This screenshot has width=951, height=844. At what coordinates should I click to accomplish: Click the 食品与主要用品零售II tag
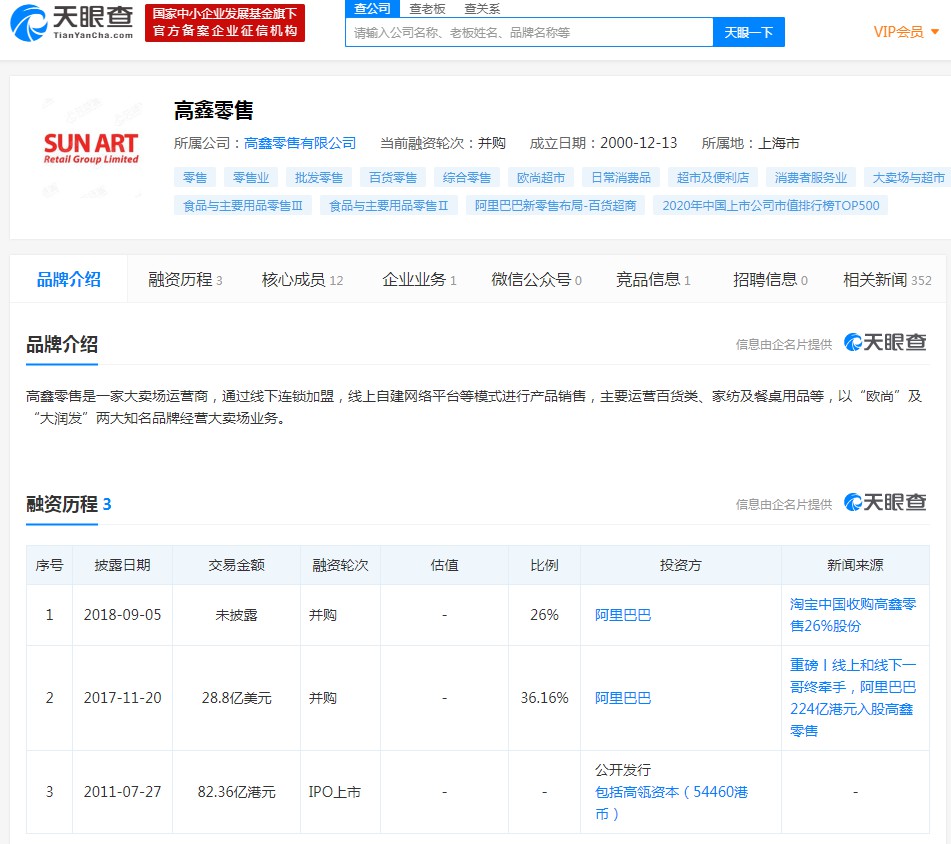click(x=388, y=206)
